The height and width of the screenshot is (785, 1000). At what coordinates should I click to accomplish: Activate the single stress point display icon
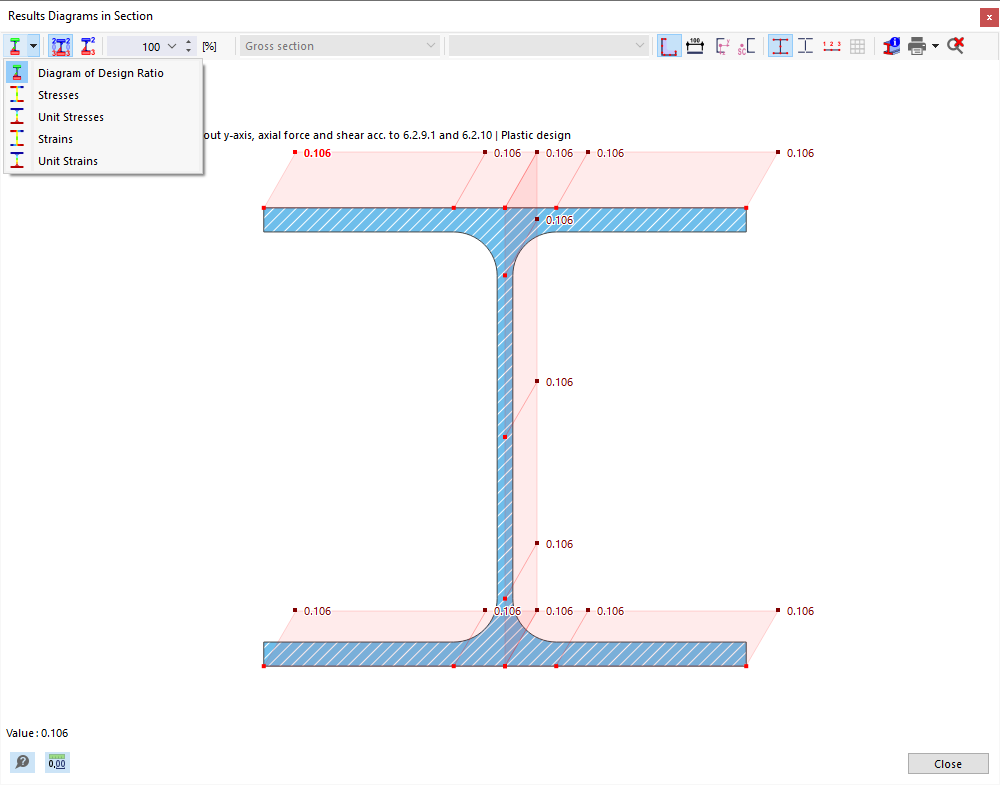(x=88, y=45)
